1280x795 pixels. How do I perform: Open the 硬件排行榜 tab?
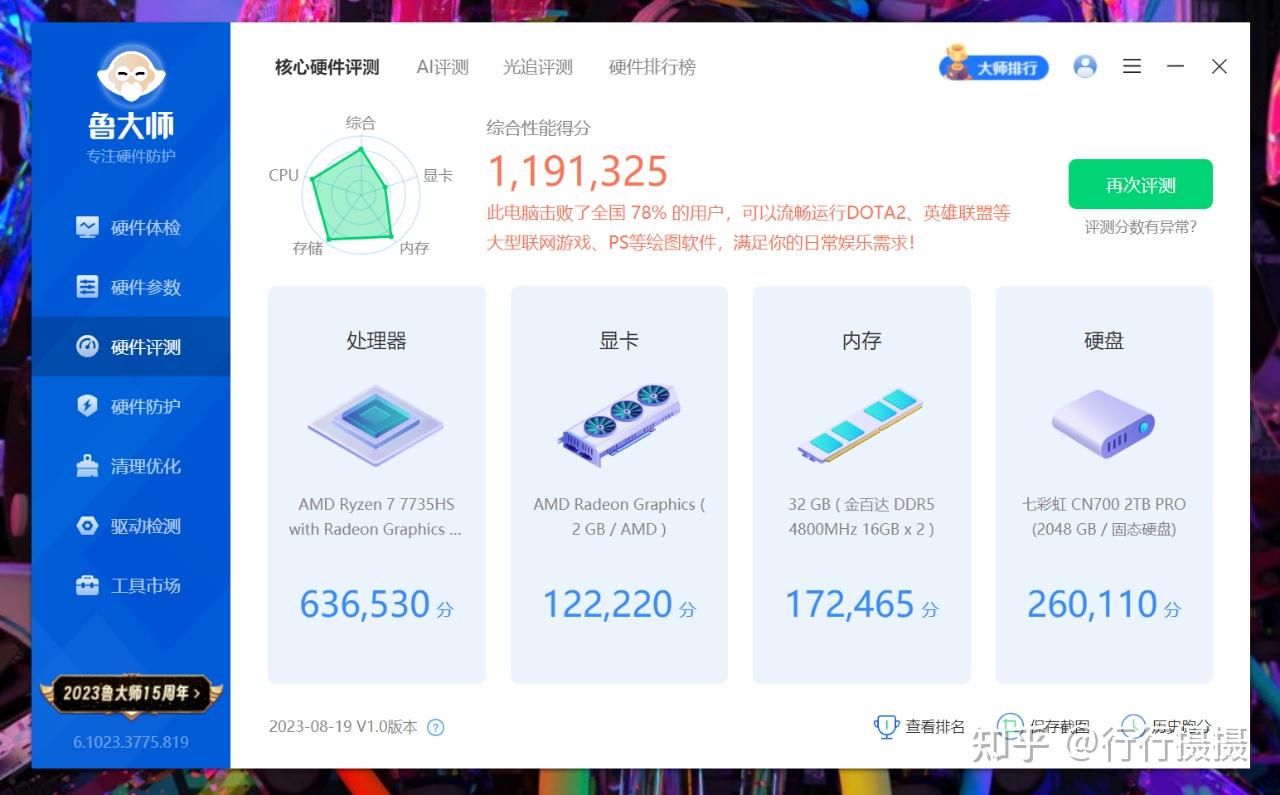pos(651,67)
